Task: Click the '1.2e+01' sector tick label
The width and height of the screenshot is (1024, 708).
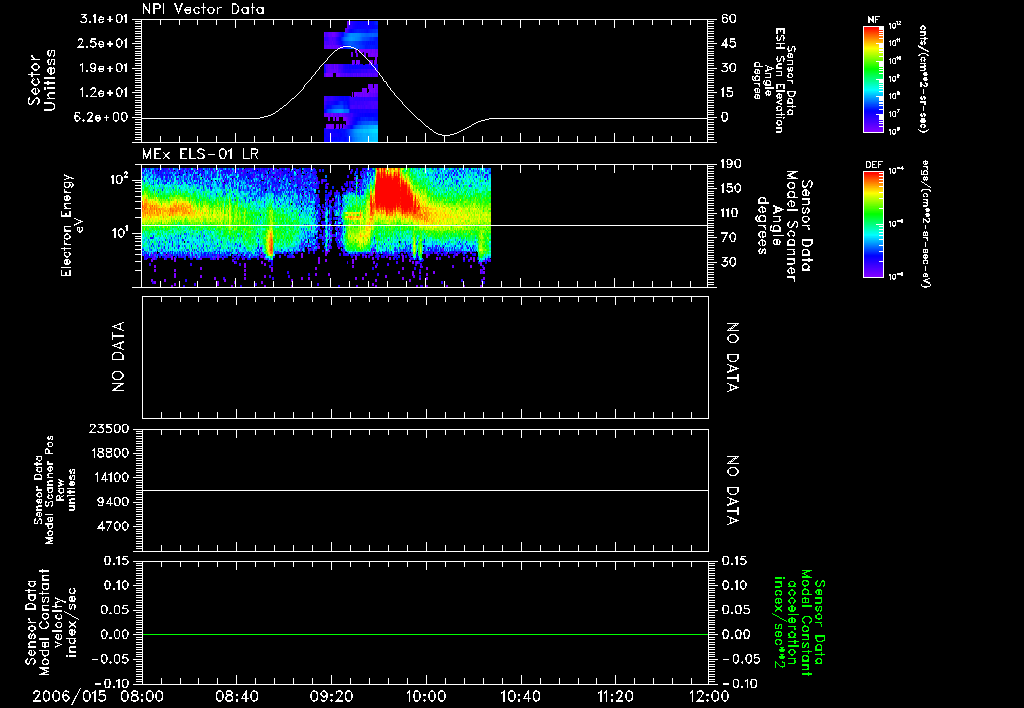Action: (103, 93)
